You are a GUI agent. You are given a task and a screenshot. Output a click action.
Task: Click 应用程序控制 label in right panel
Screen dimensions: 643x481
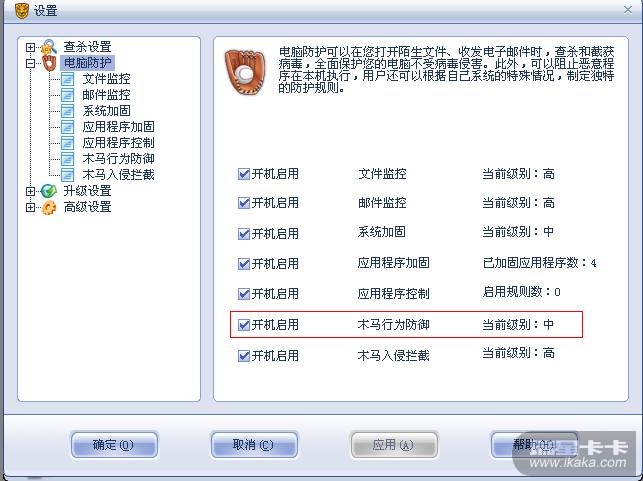[x=394, y=294]
